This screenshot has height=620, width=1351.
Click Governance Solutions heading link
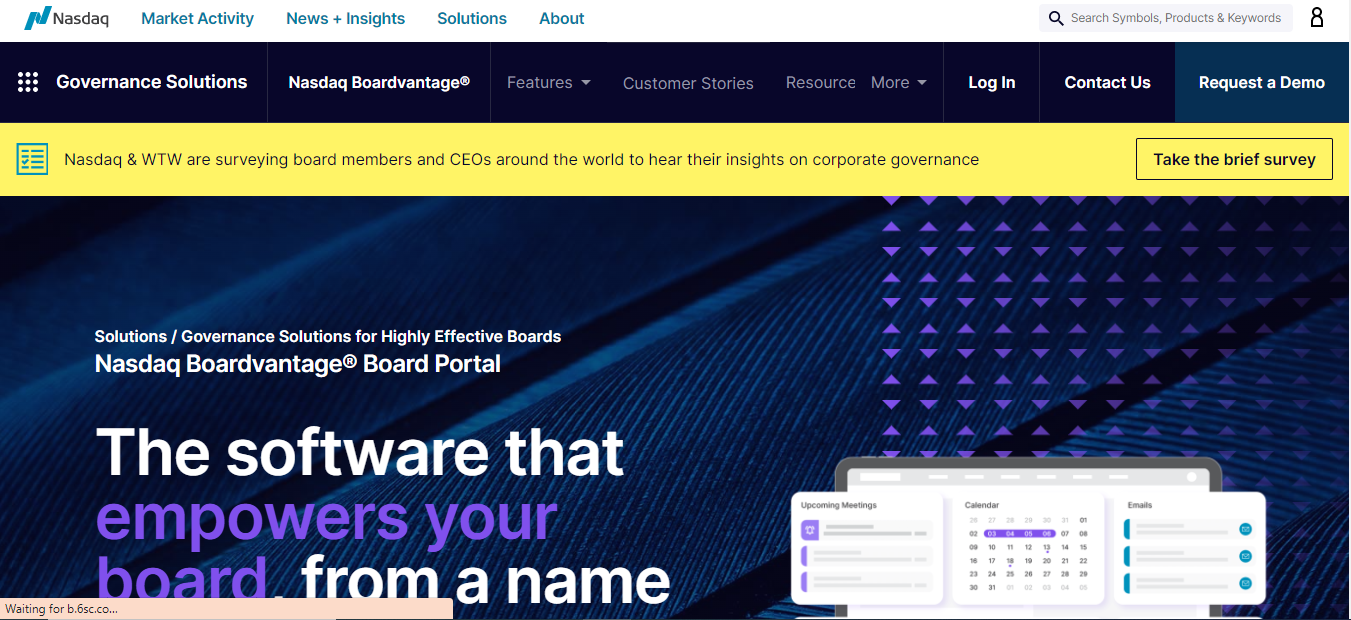point(152,82)
